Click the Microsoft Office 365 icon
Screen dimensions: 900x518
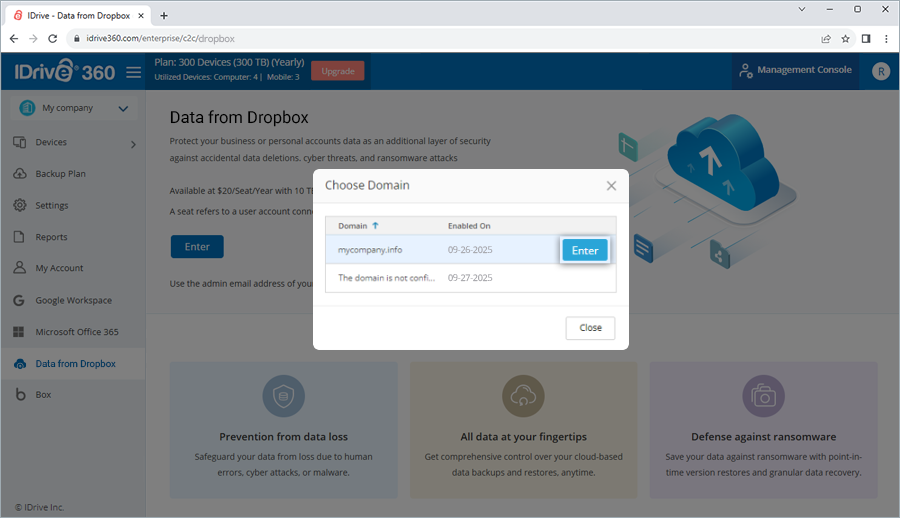(19, 332)
